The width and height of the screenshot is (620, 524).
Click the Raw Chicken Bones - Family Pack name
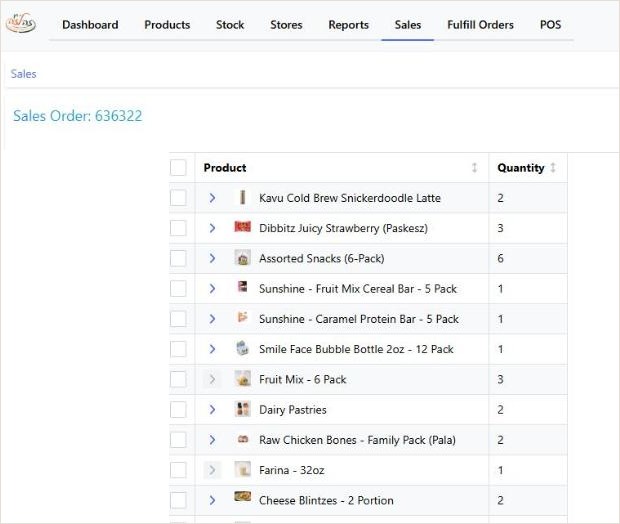point(357,440)
